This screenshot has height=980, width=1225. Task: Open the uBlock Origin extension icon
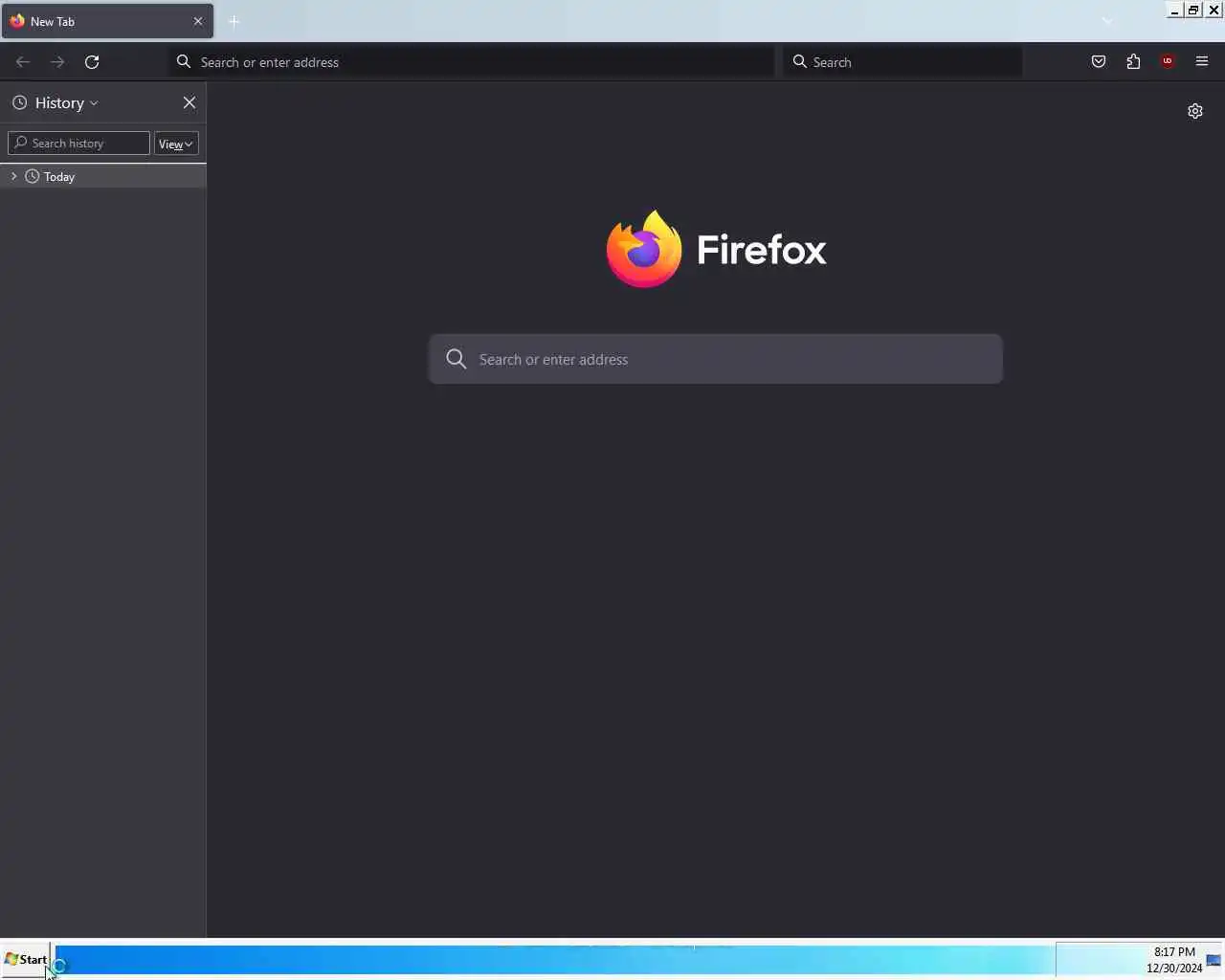click(1168, 62)
